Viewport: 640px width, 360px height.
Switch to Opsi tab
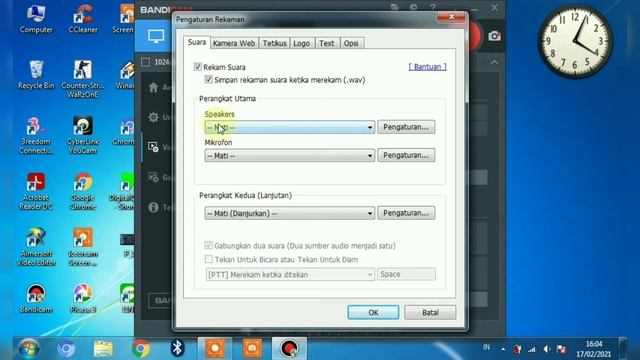click(351, 43)
